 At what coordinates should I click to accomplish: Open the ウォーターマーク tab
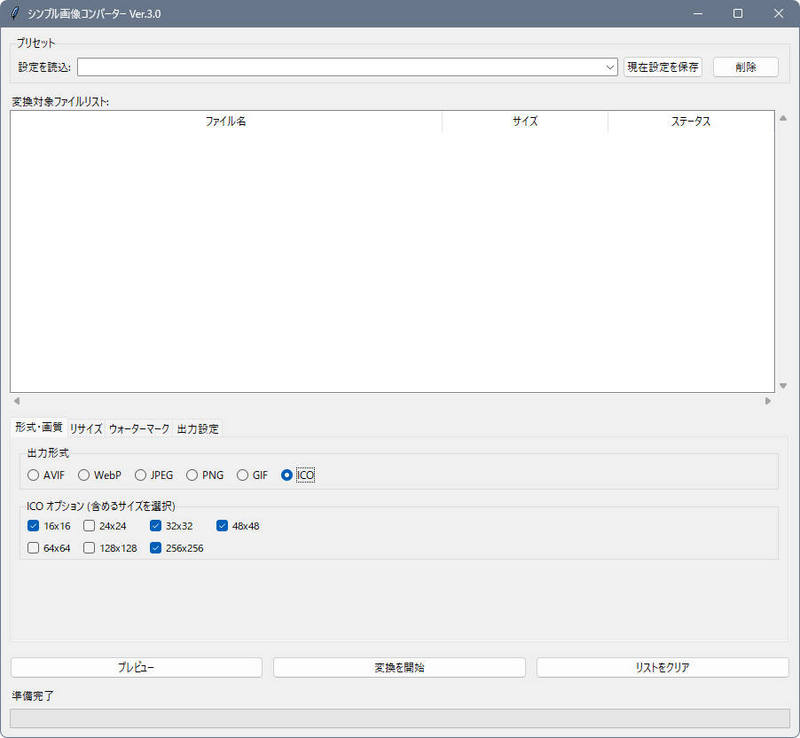[139, 428]
